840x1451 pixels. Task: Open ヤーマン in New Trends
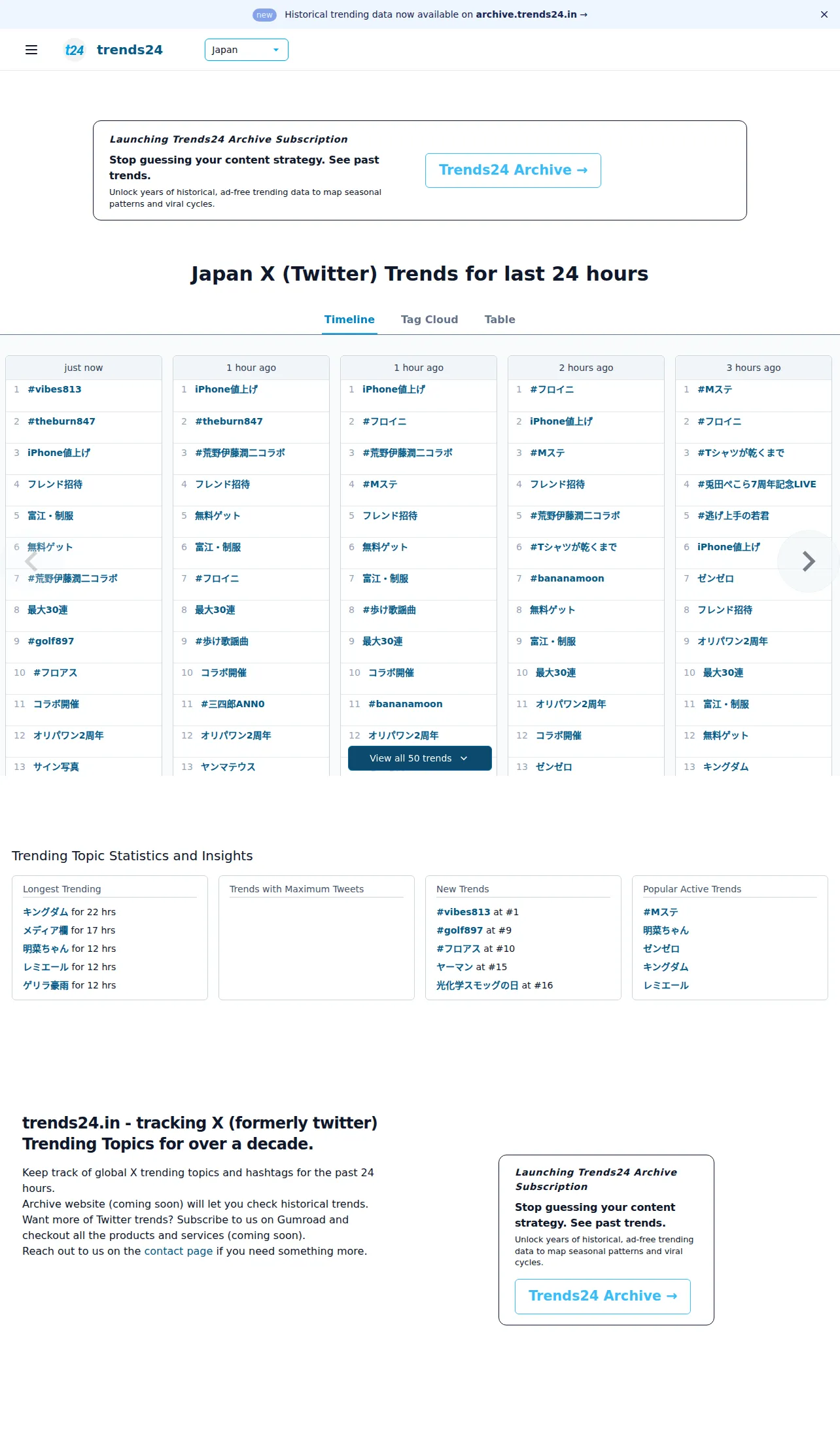[x=455, y=967]
